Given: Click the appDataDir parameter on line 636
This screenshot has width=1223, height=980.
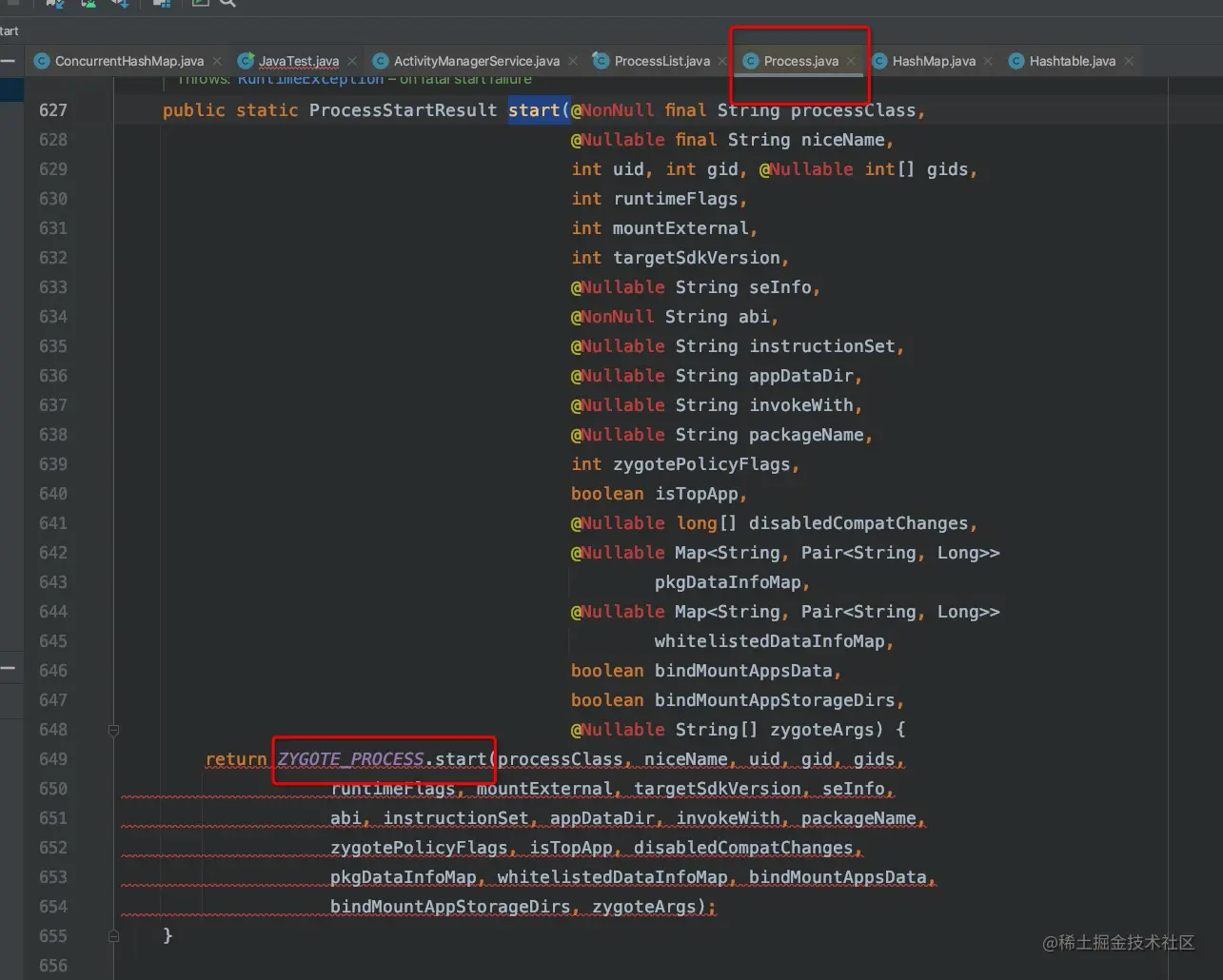Looking at the screenshot, I should (x=801, y=376).
